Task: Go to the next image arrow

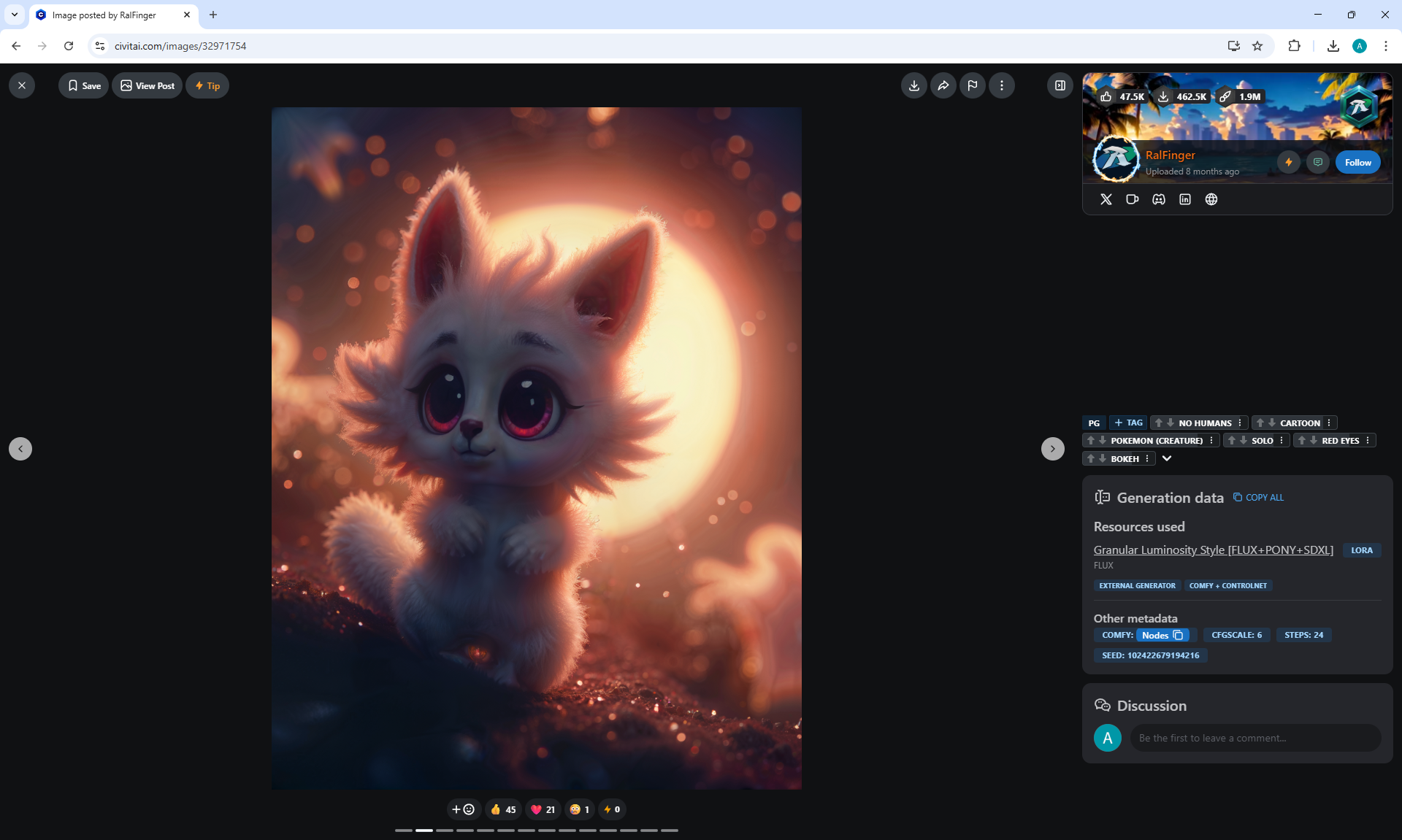Action: coord(1052,449)
